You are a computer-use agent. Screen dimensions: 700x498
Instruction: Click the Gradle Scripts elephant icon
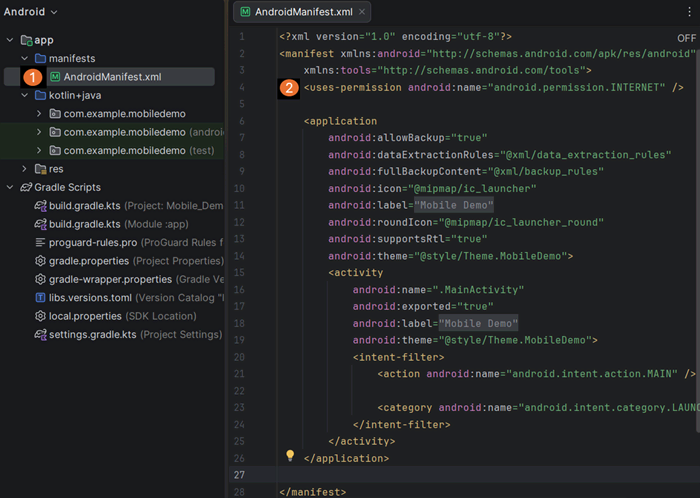pyautogui.click(x=26, y=187)
